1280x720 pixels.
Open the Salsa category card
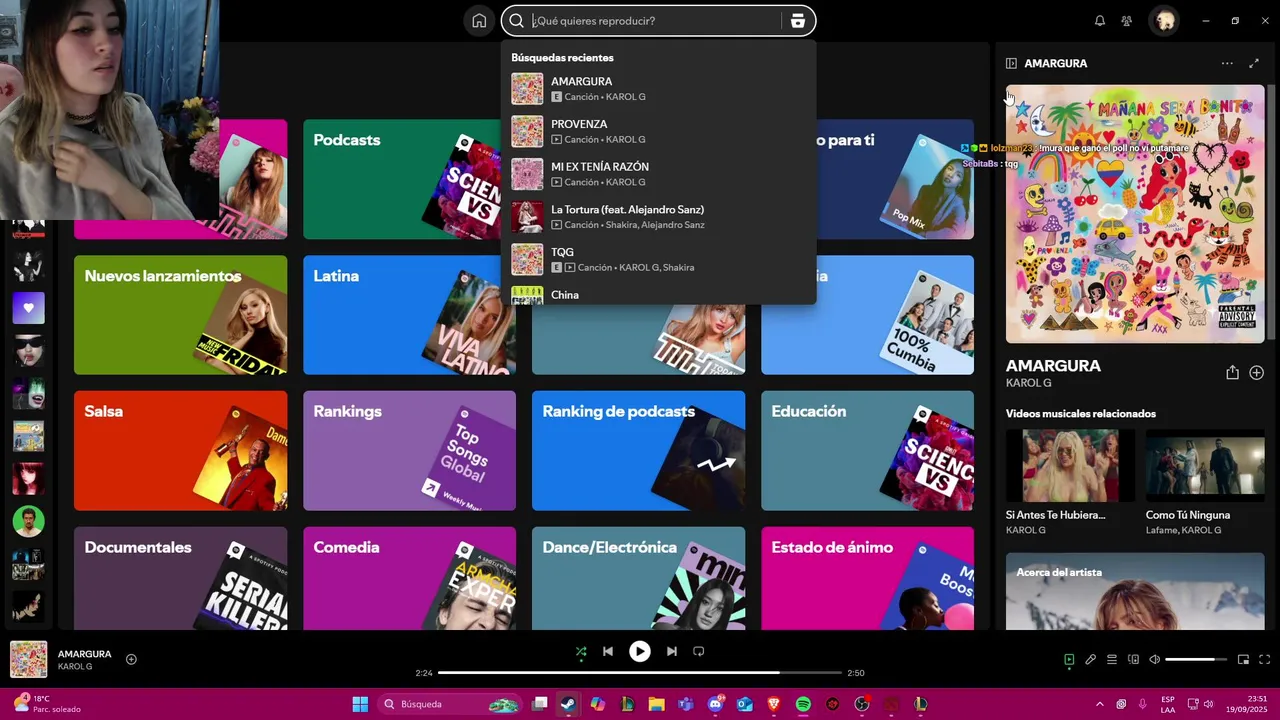(x=180, y=450)
